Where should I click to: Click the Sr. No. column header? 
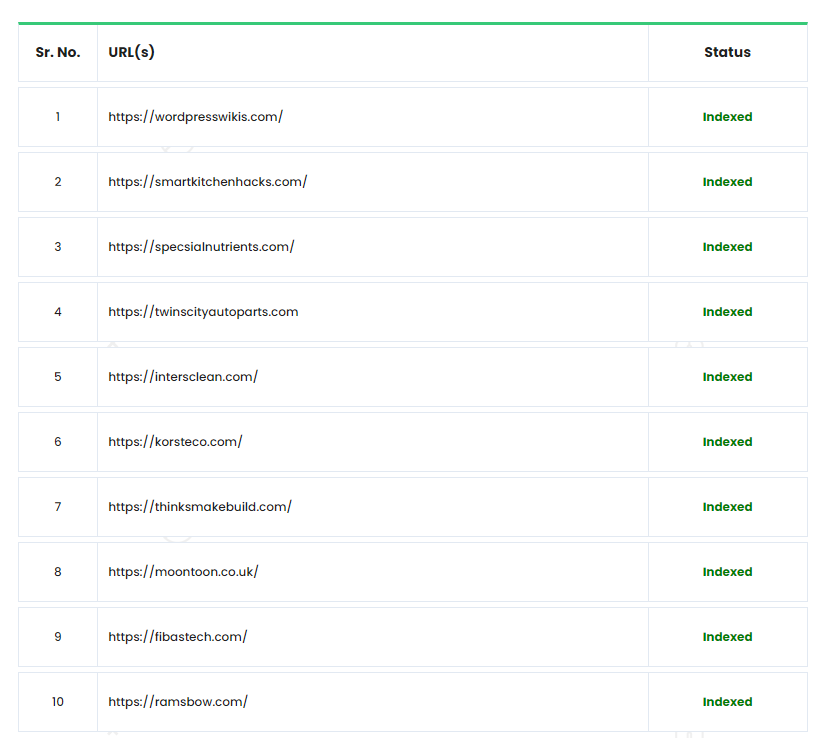[x=58, y=52]
